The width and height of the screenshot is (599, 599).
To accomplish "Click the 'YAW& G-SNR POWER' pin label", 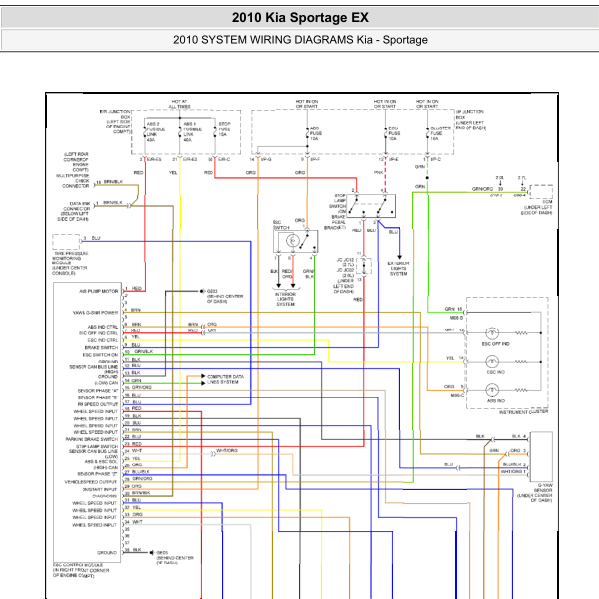I will click(96, 313).
